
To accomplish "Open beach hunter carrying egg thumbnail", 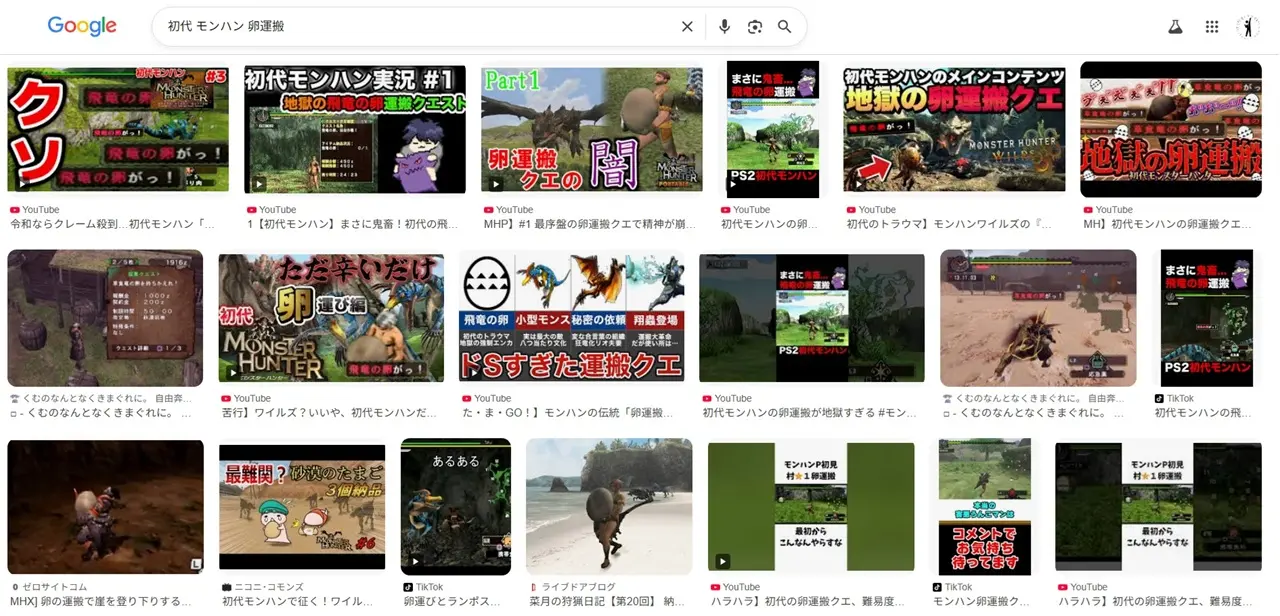I will tap(609, 507).
